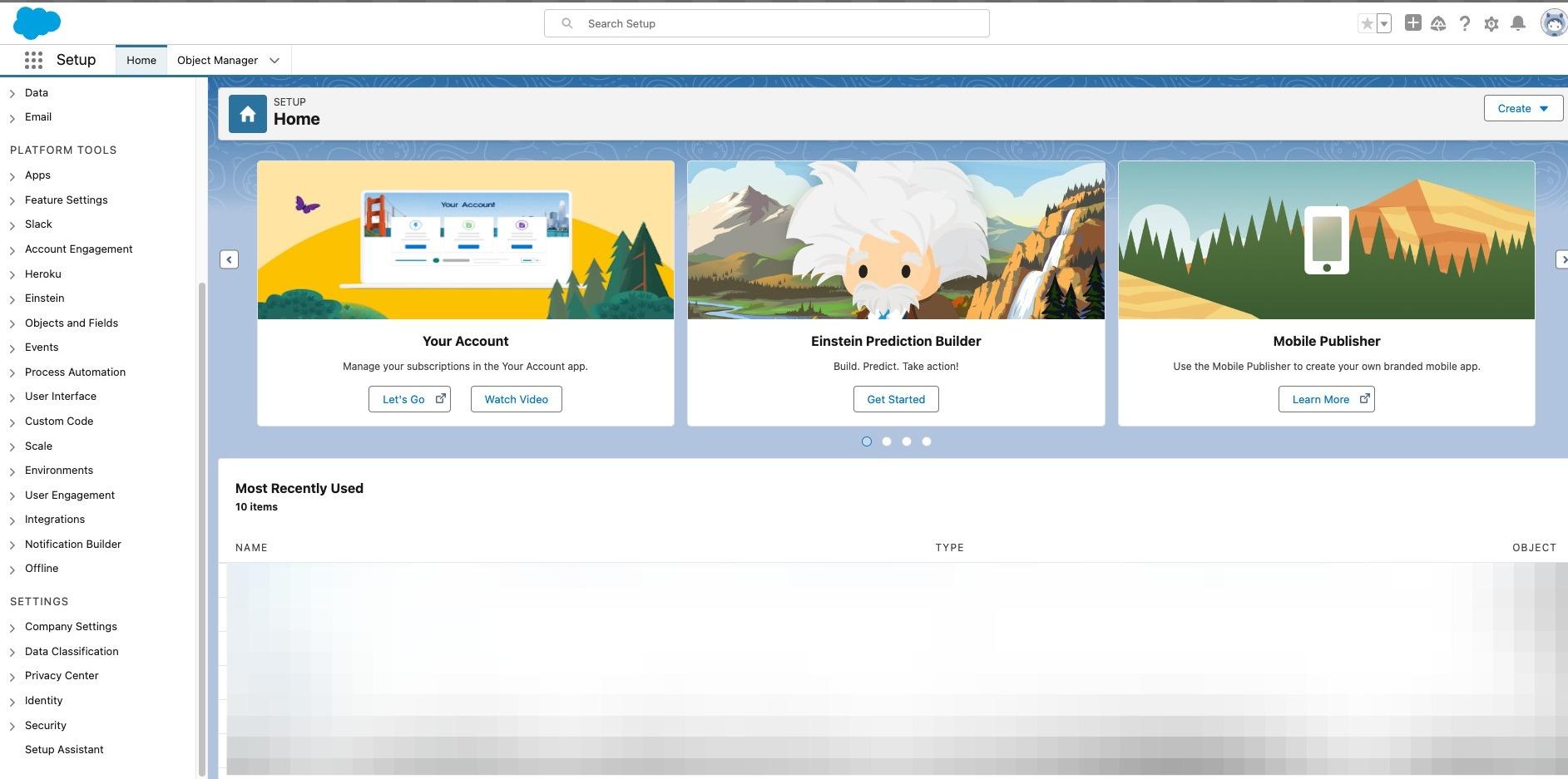Open Identity in the setup tree

coord(43,700)
